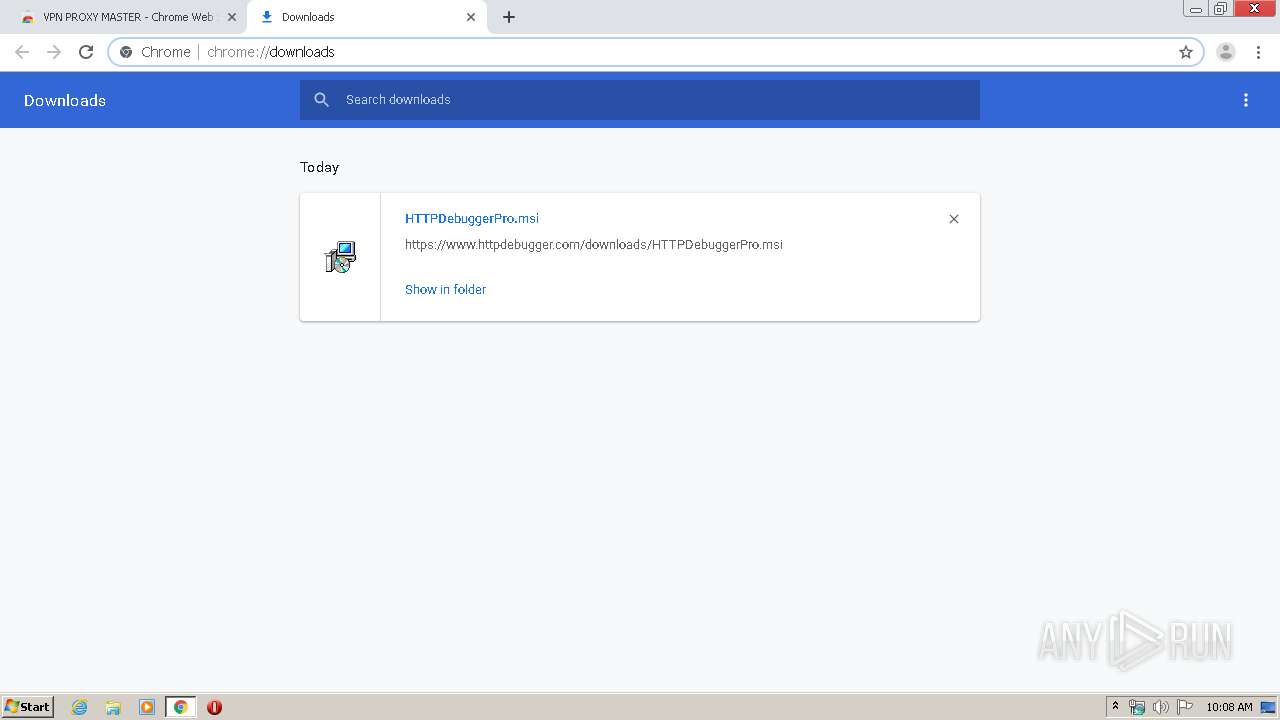The image size is (1280, 720).
Task: Open the network status tray icon
Action: [1137, 707]
